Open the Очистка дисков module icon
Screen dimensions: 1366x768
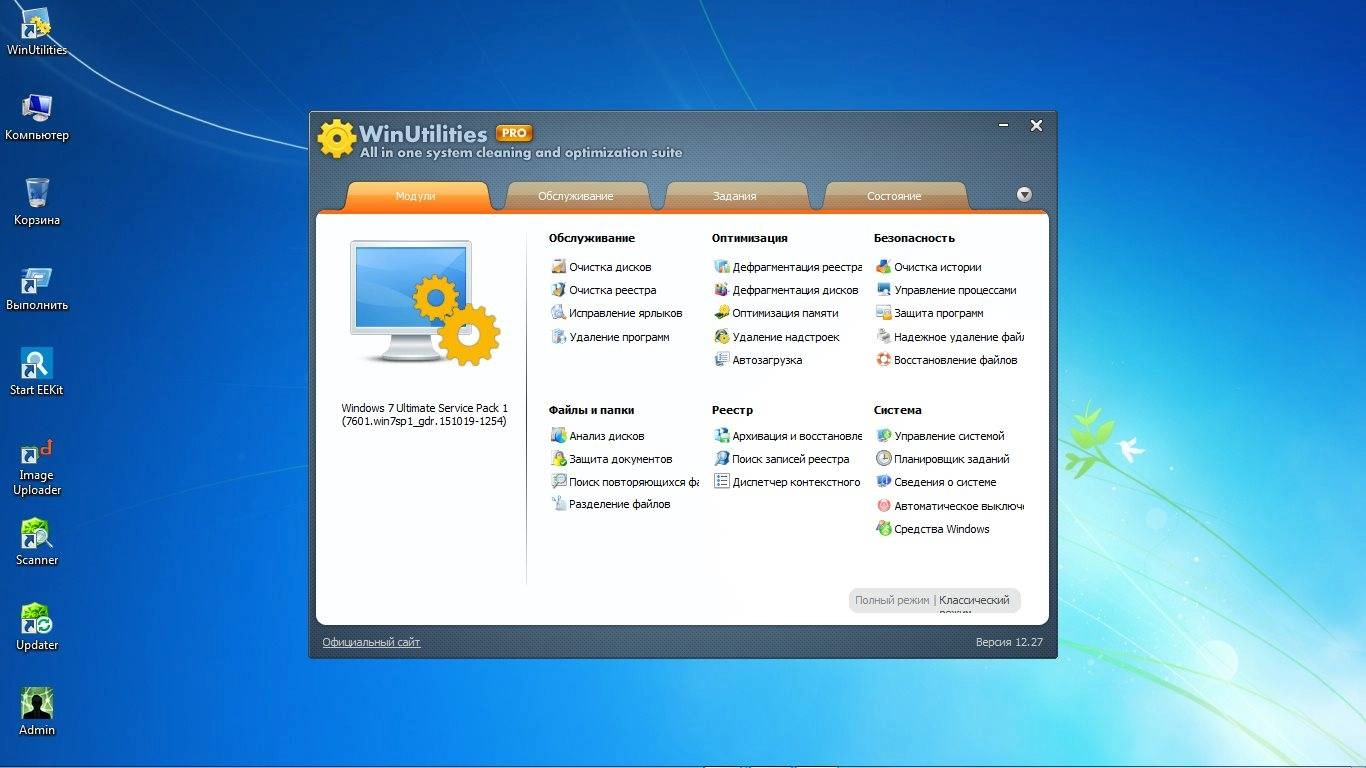pyautogui.click(x=559, y=267)
